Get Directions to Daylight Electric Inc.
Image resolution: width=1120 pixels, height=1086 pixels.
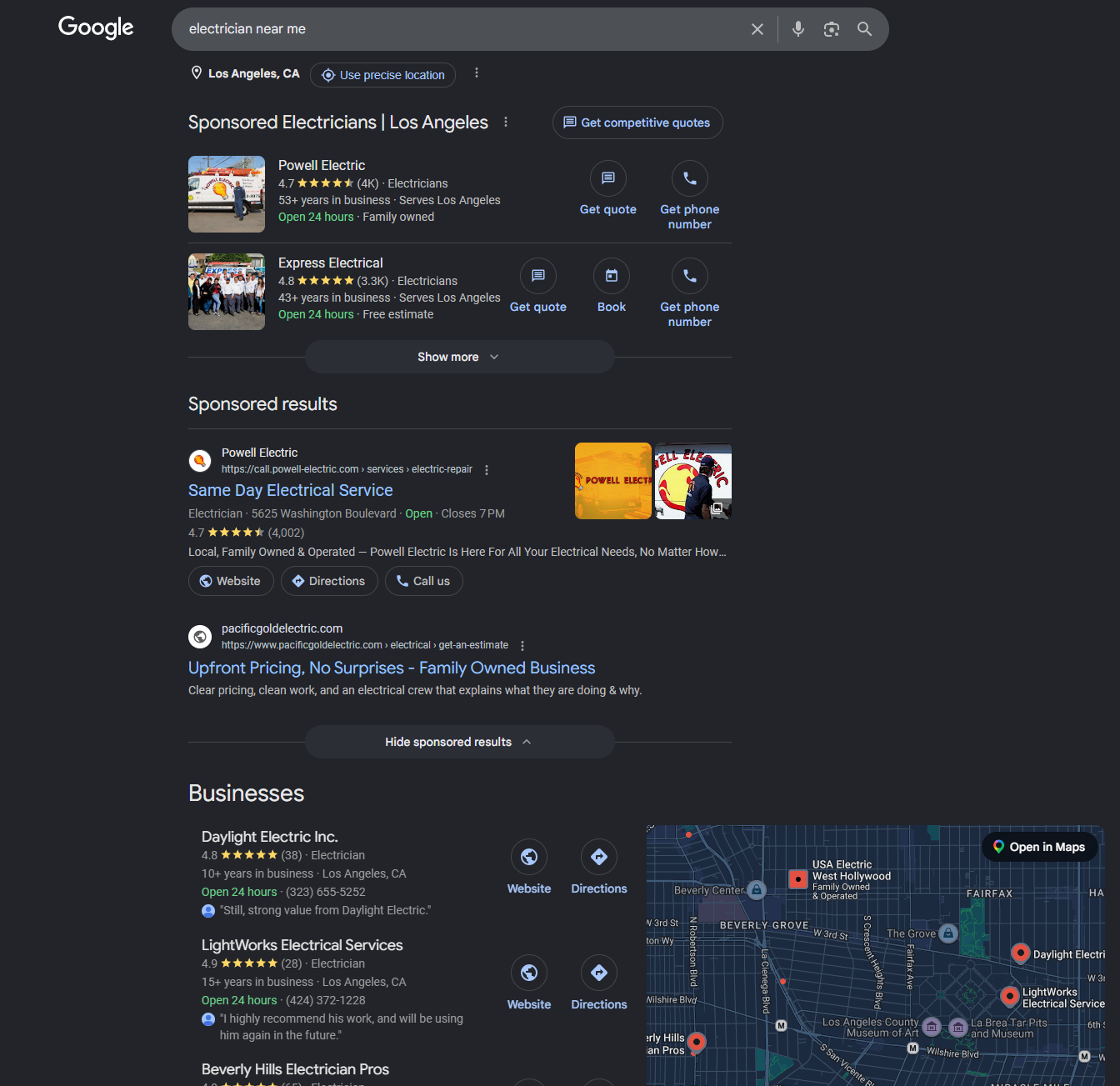pos(599,857)
